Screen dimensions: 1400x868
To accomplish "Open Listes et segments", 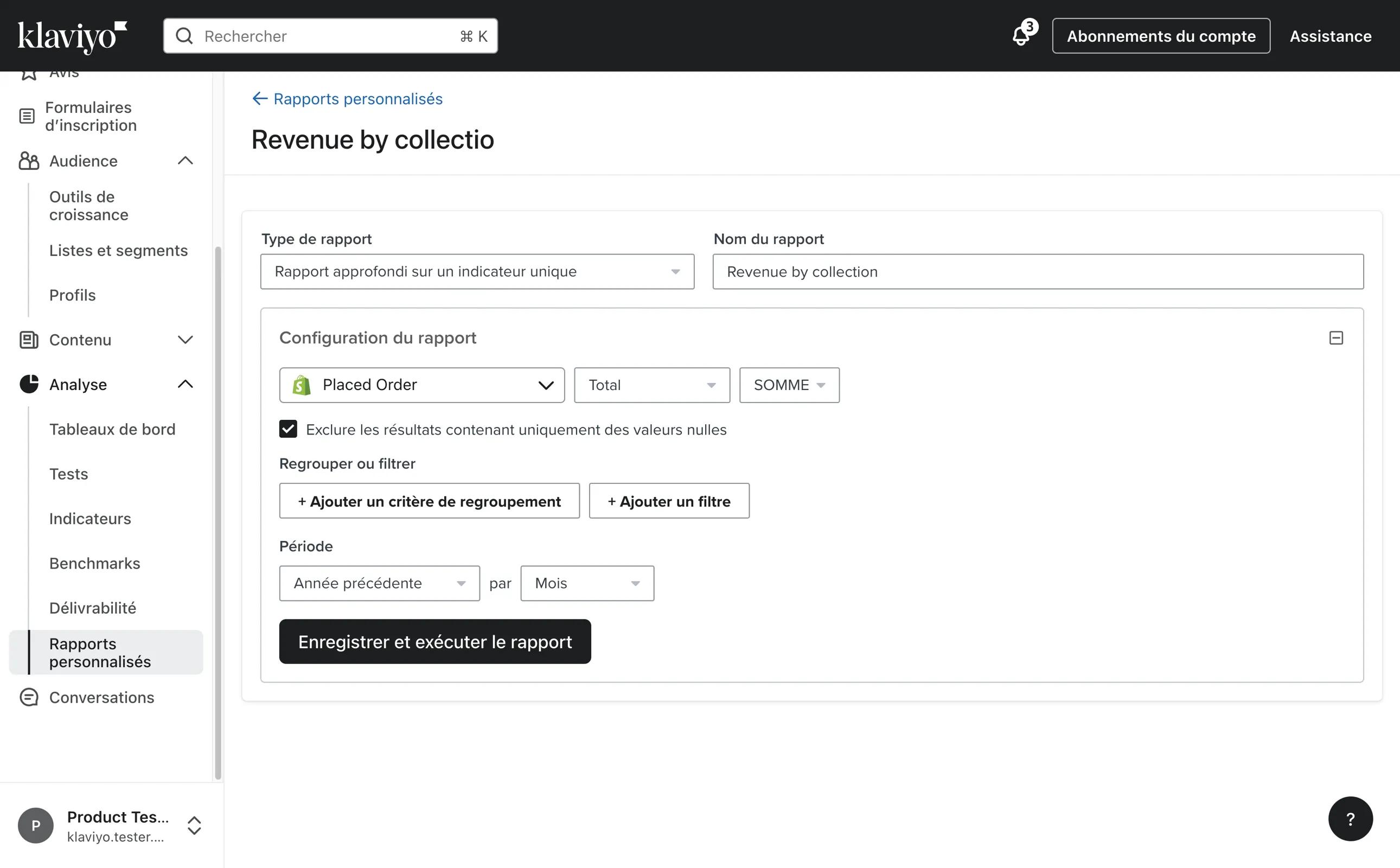I will pyautogui.click(x=118, y=250).
